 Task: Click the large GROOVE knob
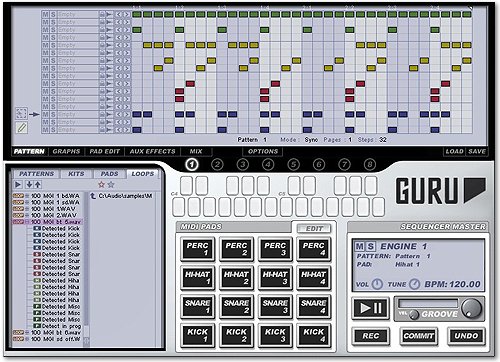[472, 307]
